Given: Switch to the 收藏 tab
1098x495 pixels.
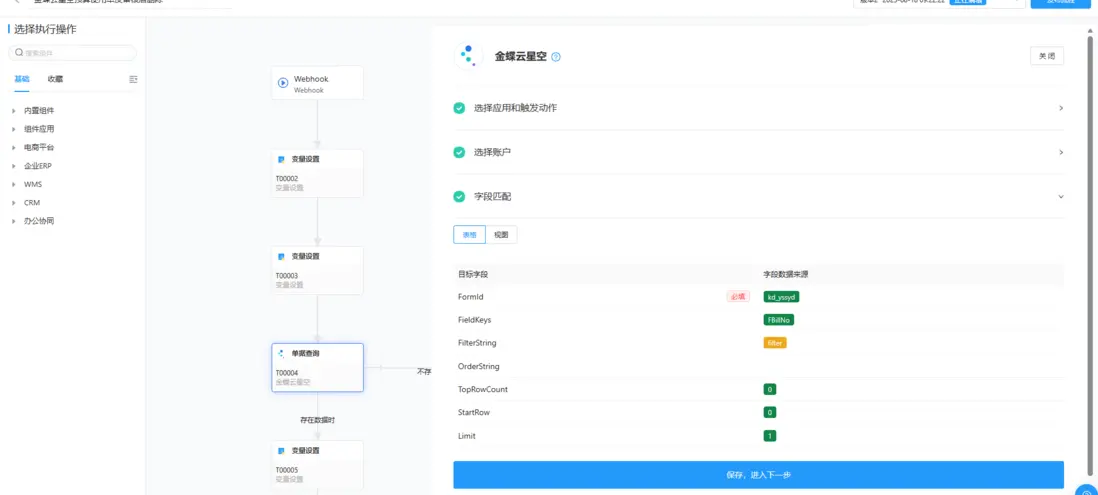Looking at the screenshot, I should (55, 79).
